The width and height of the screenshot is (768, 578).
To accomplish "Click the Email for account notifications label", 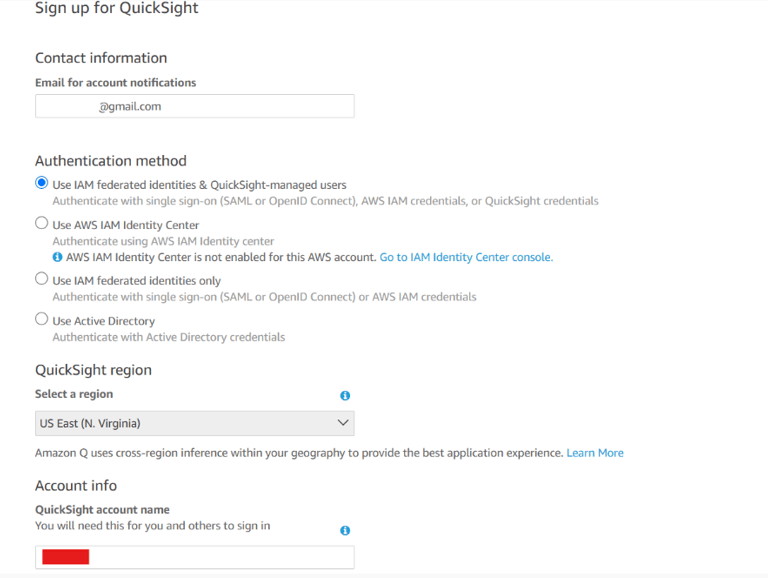I will click(x=116, y=83).
